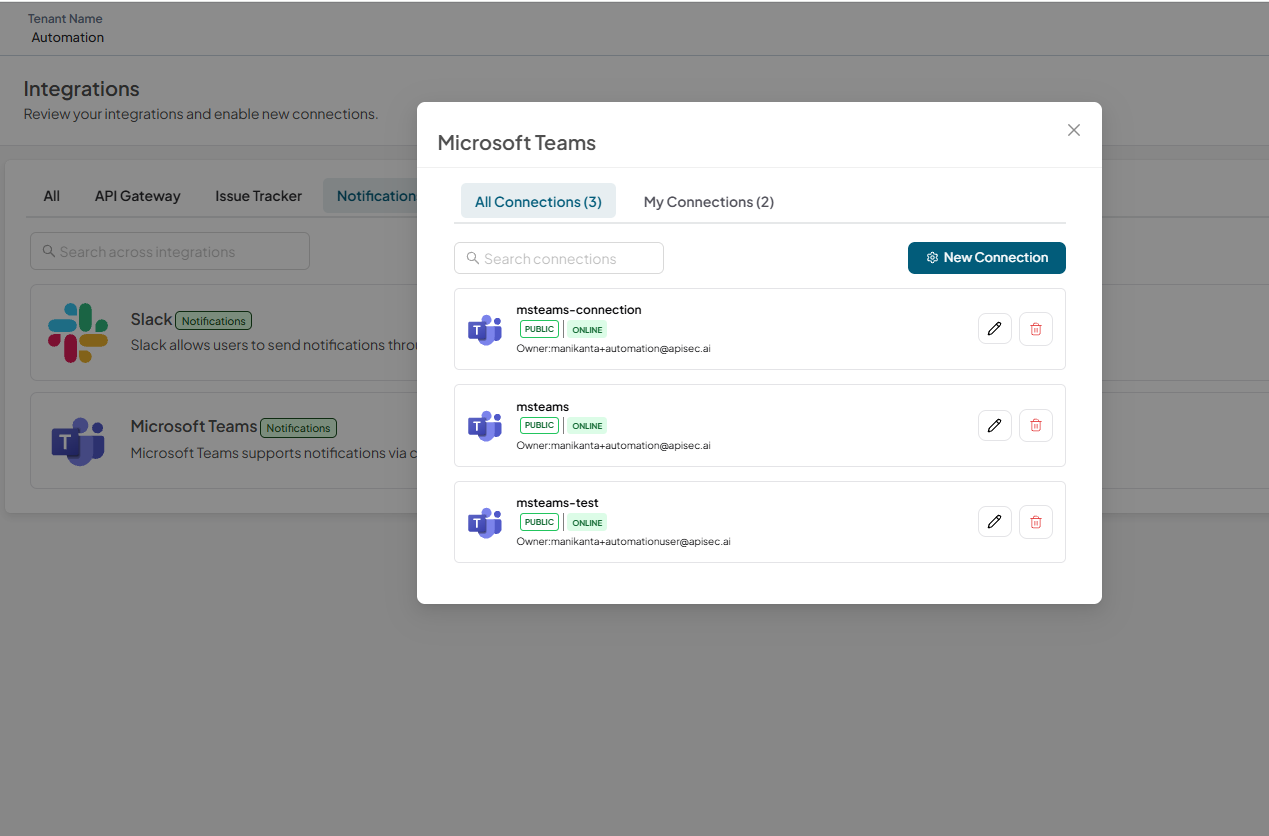Focus the Search across integrations field
Image resolution: width=1269 pixels, height=836 pixels.
click(170, 251)
